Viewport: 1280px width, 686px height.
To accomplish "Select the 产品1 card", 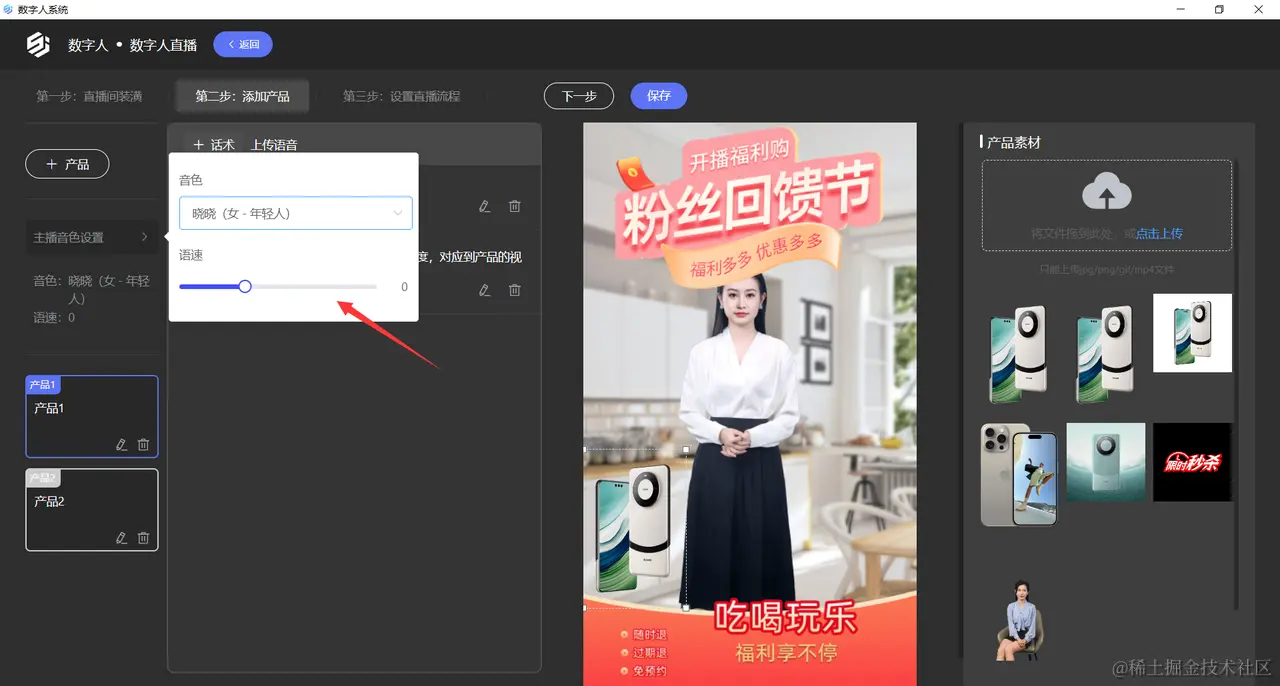I will [92, 416].
